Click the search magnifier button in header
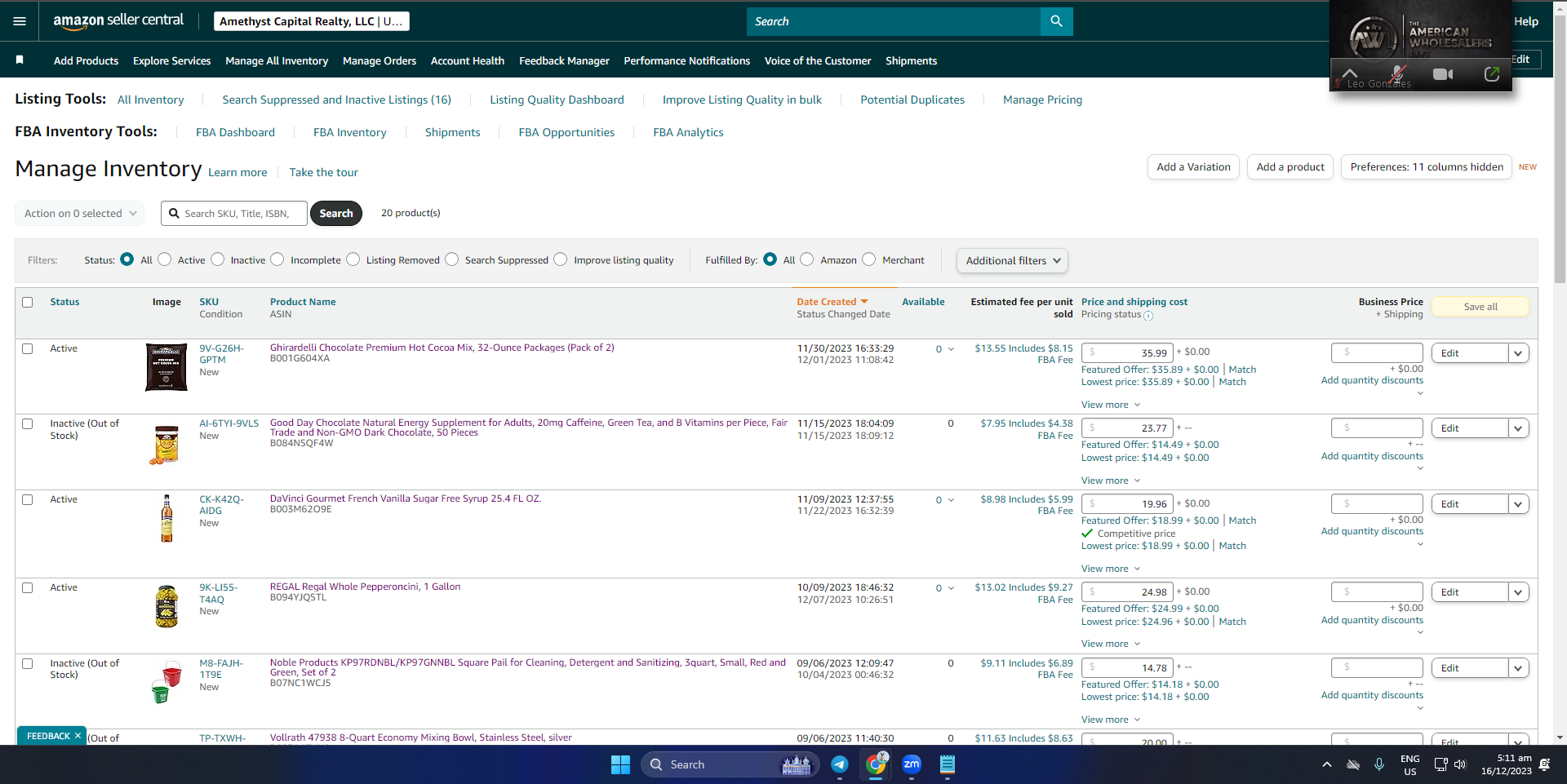The height and width of the screenshot is (784, 1567). [x=1056, y=21]
